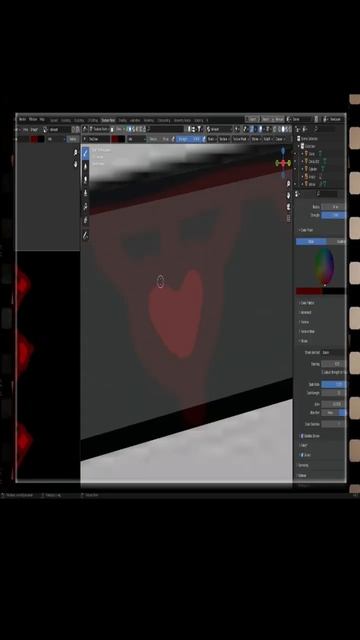Image resolution: width=360 pixels, height=640 pixels.
Task: Click the black secondary color swatch in properties
Action: 334,291
